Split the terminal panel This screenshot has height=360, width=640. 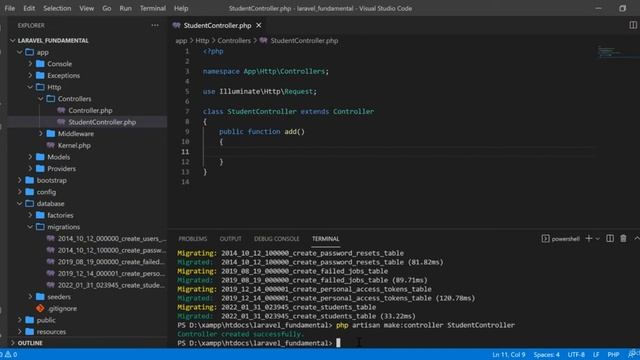[610, 239]
